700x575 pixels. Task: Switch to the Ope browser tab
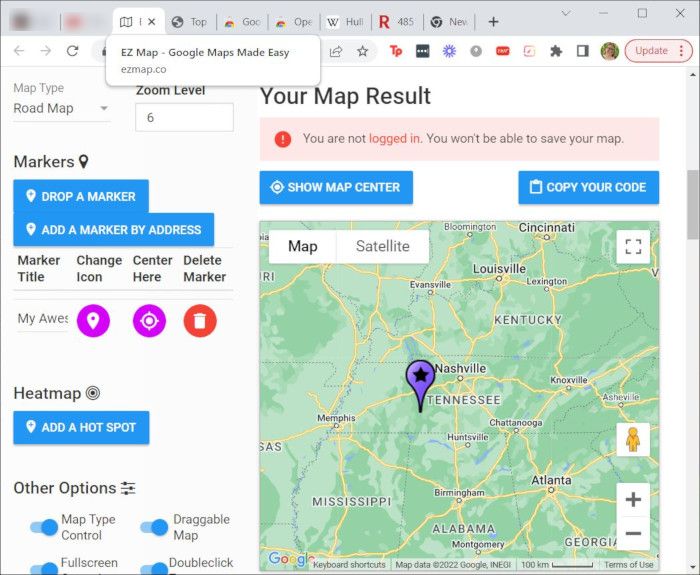(294, 21)
